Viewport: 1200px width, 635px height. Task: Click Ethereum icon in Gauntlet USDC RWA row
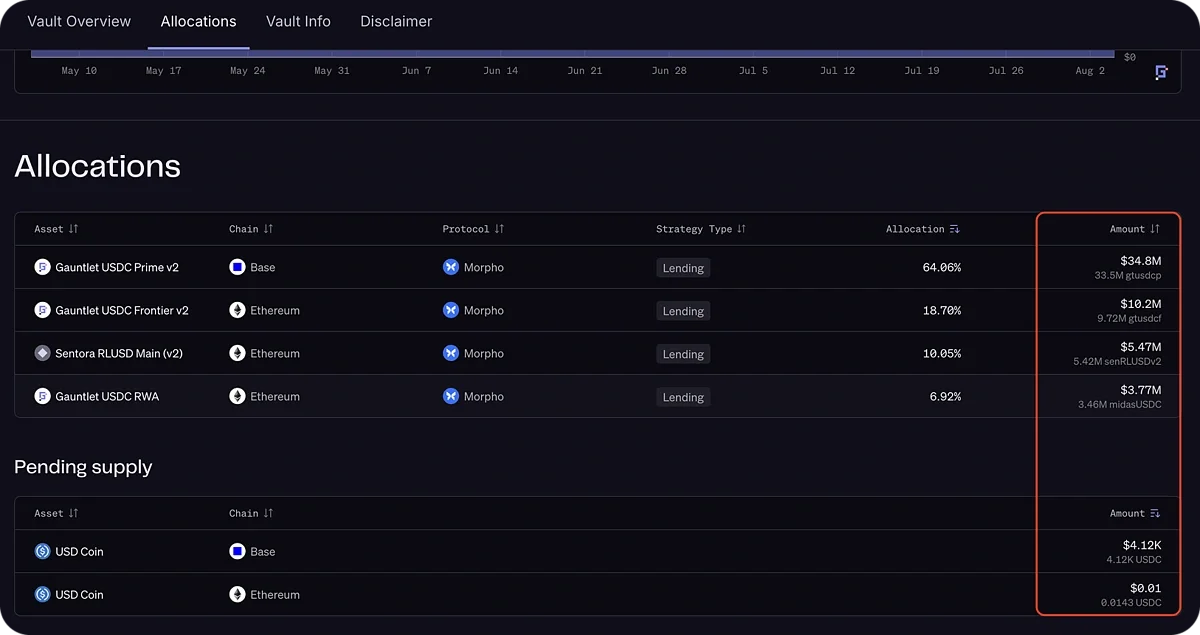[x=237, y=396]
